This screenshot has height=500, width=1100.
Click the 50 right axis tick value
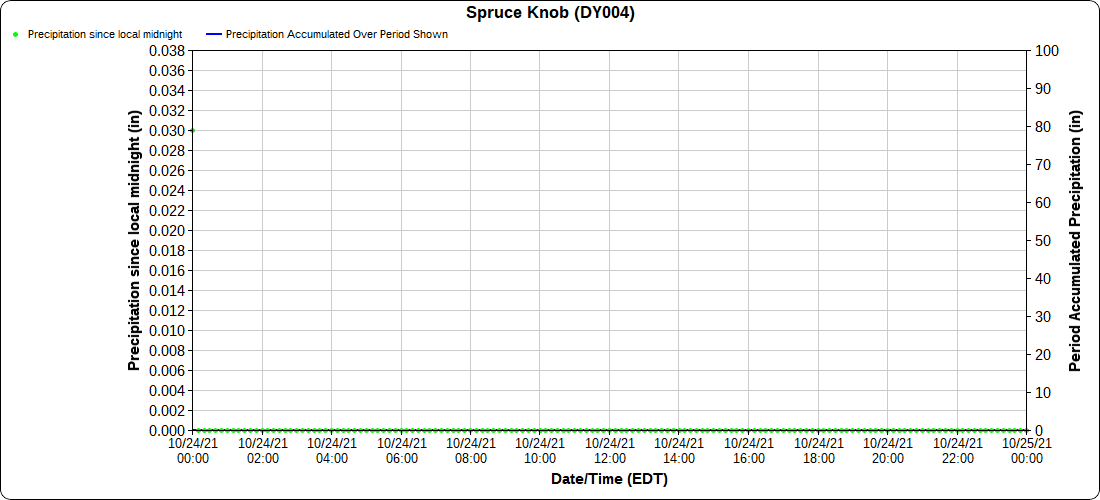[x=1043, y=240]
